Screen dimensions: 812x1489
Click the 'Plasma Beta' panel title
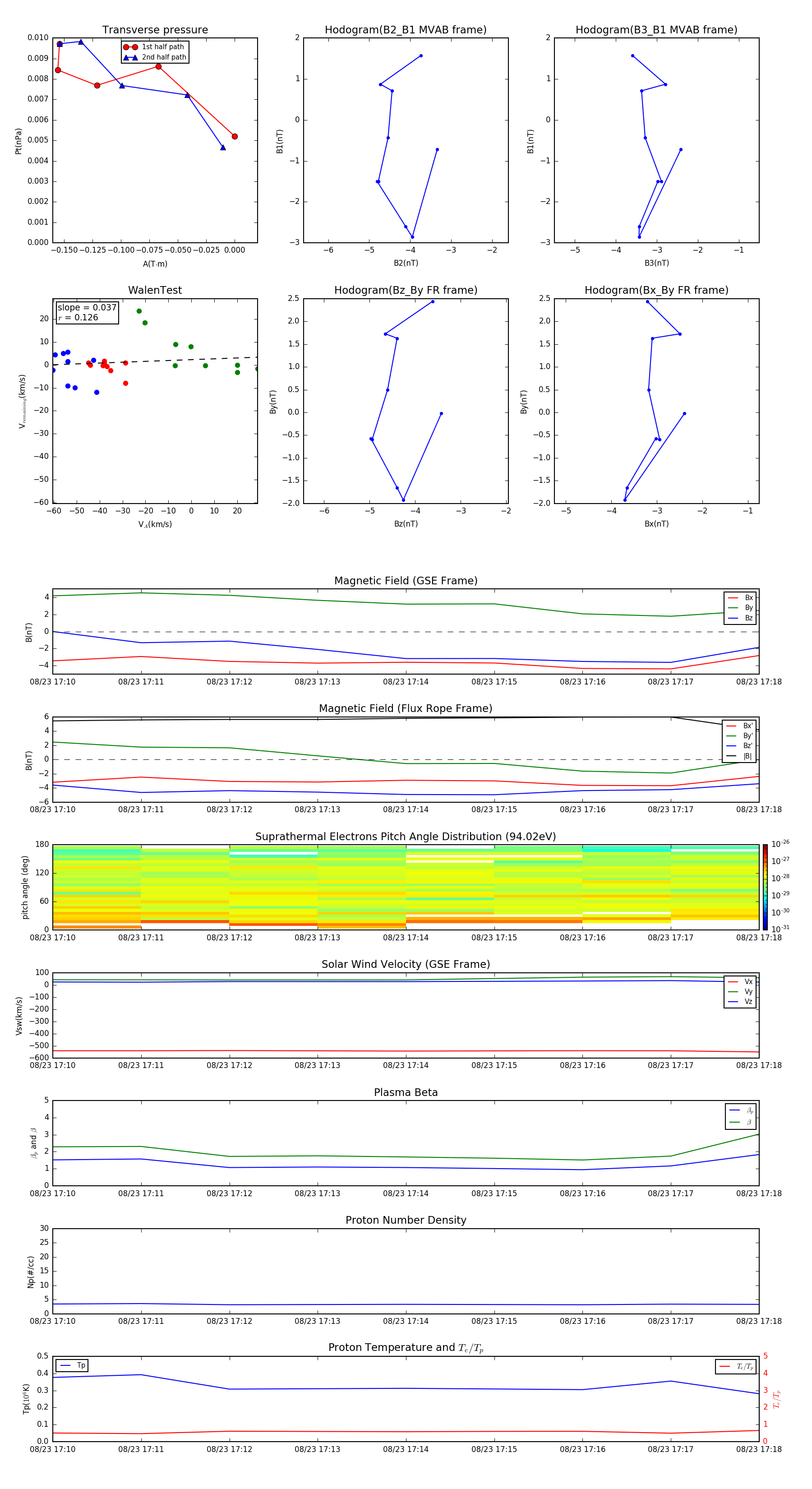[406, 1092]
